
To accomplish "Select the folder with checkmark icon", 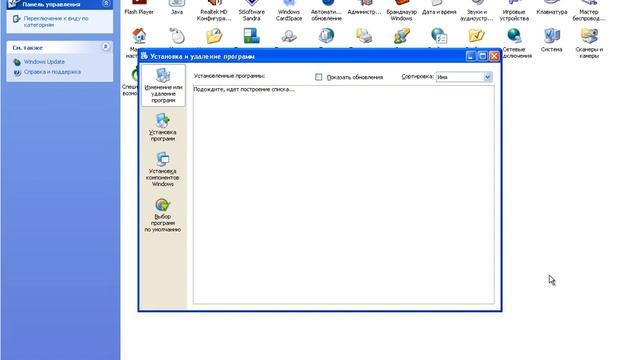I will (x=476, y=36).
